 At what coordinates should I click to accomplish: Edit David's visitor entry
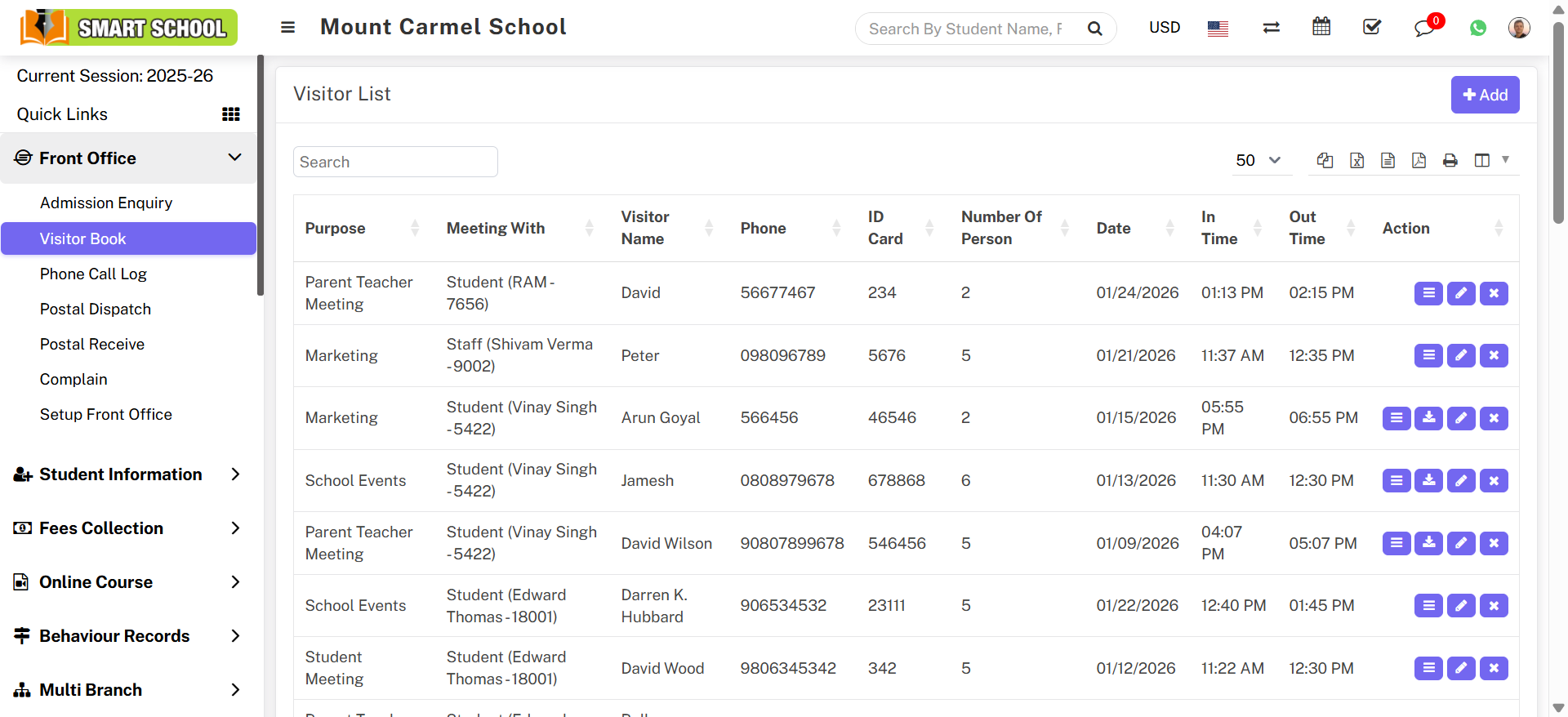coord(1460,293)
